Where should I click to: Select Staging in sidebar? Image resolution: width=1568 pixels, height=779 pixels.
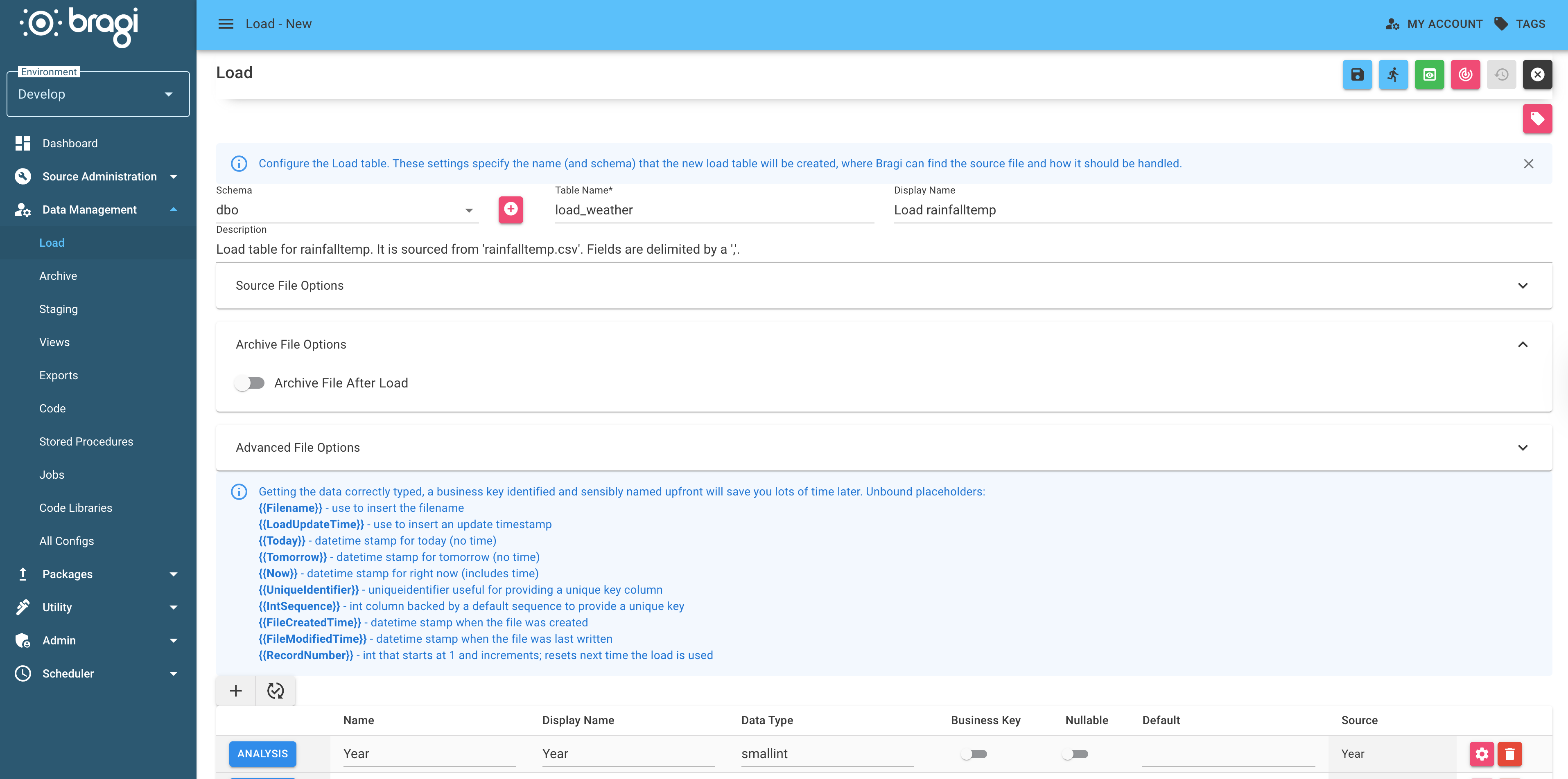(x=98, y=309)
